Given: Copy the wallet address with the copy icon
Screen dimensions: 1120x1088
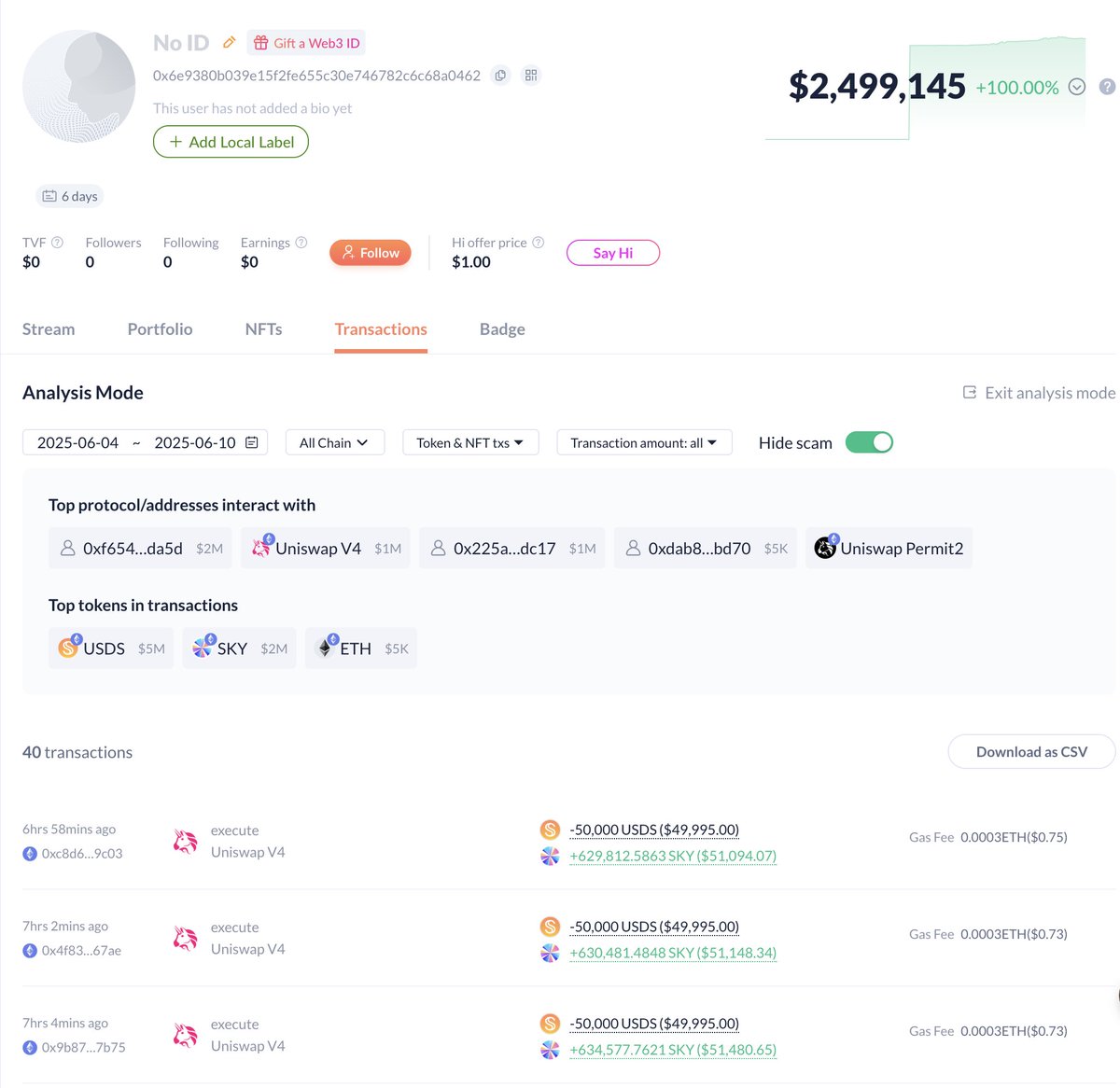Looking at the screenshot, I should coord(501,76).
